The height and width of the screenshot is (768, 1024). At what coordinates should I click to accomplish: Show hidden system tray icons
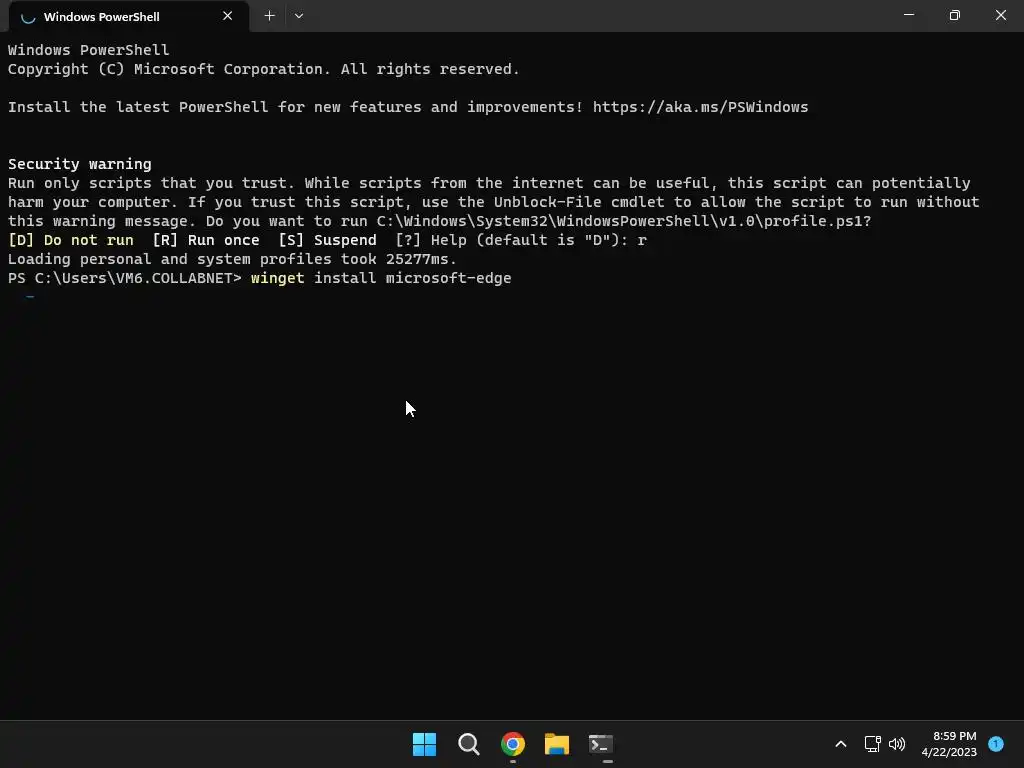pyautogui.click(x=840, y=744)
